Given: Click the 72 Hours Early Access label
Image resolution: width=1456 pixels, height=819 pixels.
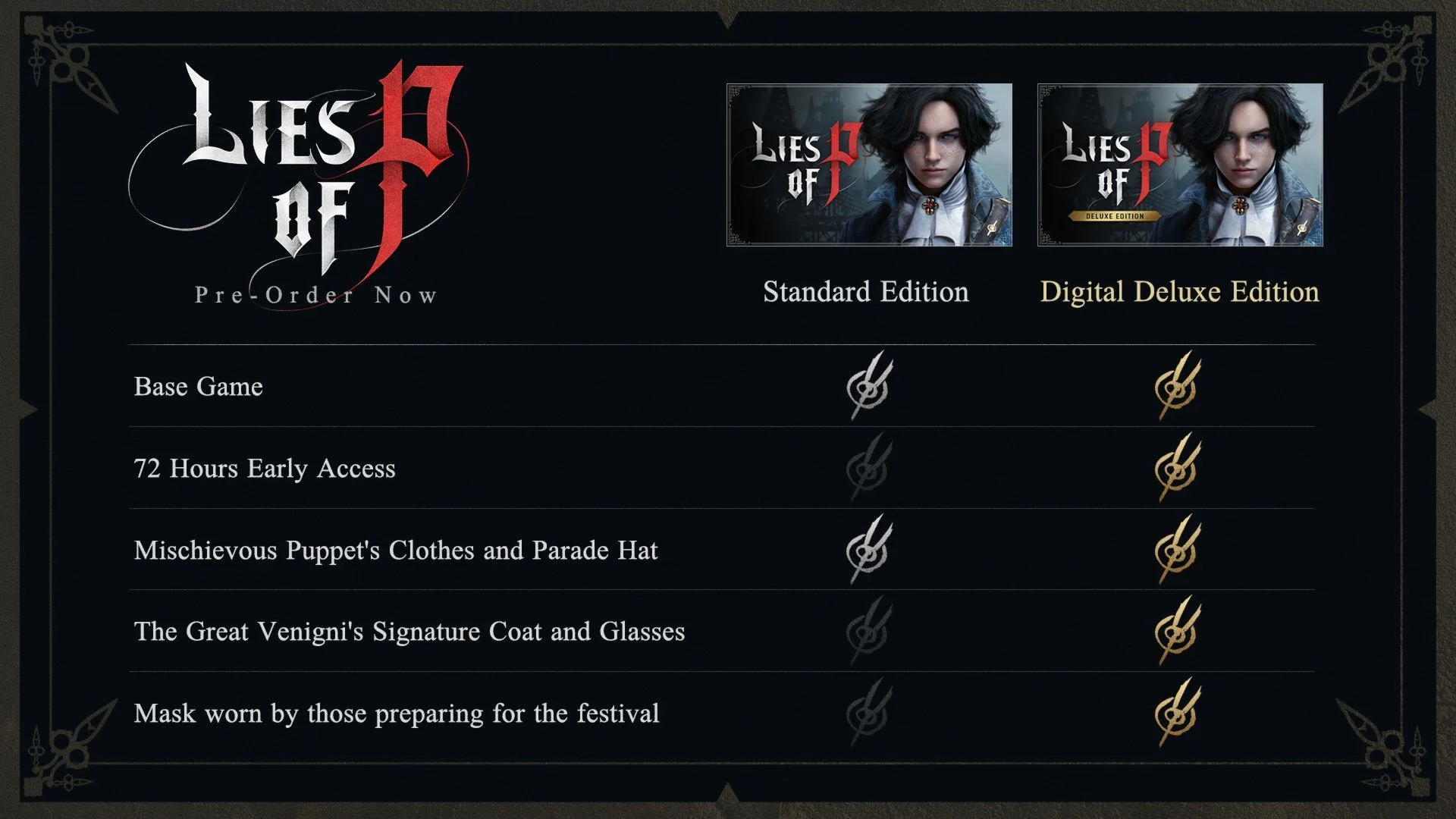Looking at the screenshot, I should pos(265,469).
